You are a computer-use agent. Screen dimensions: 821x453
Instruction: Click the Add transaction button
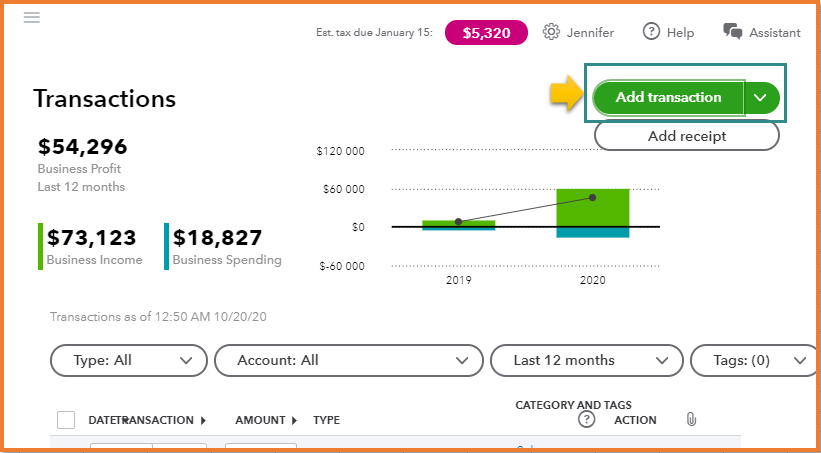point(668,98)
